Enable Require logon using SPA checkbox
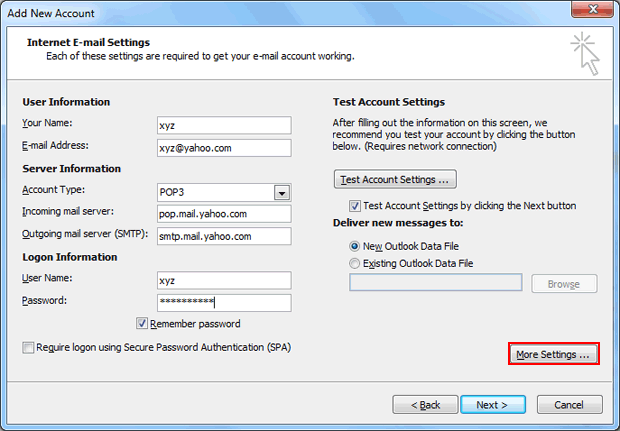 (x=28, y=348)
